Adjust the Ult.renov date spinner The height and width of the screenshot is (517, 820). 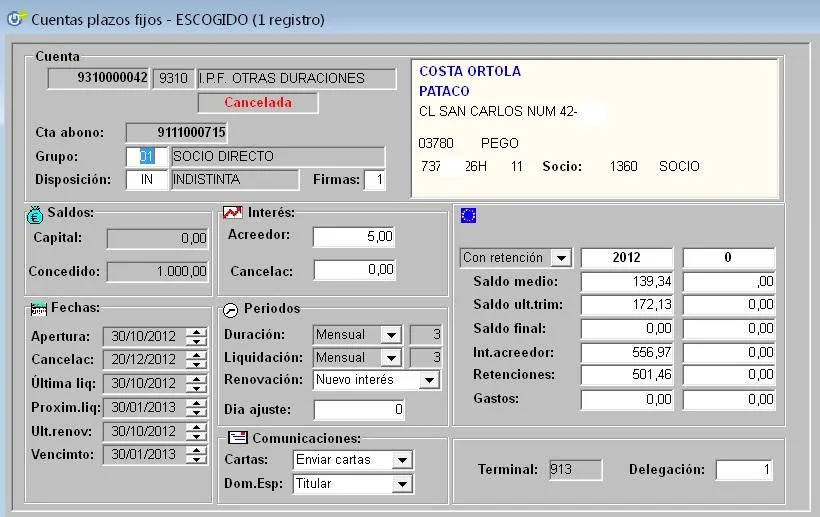point(197,431)
